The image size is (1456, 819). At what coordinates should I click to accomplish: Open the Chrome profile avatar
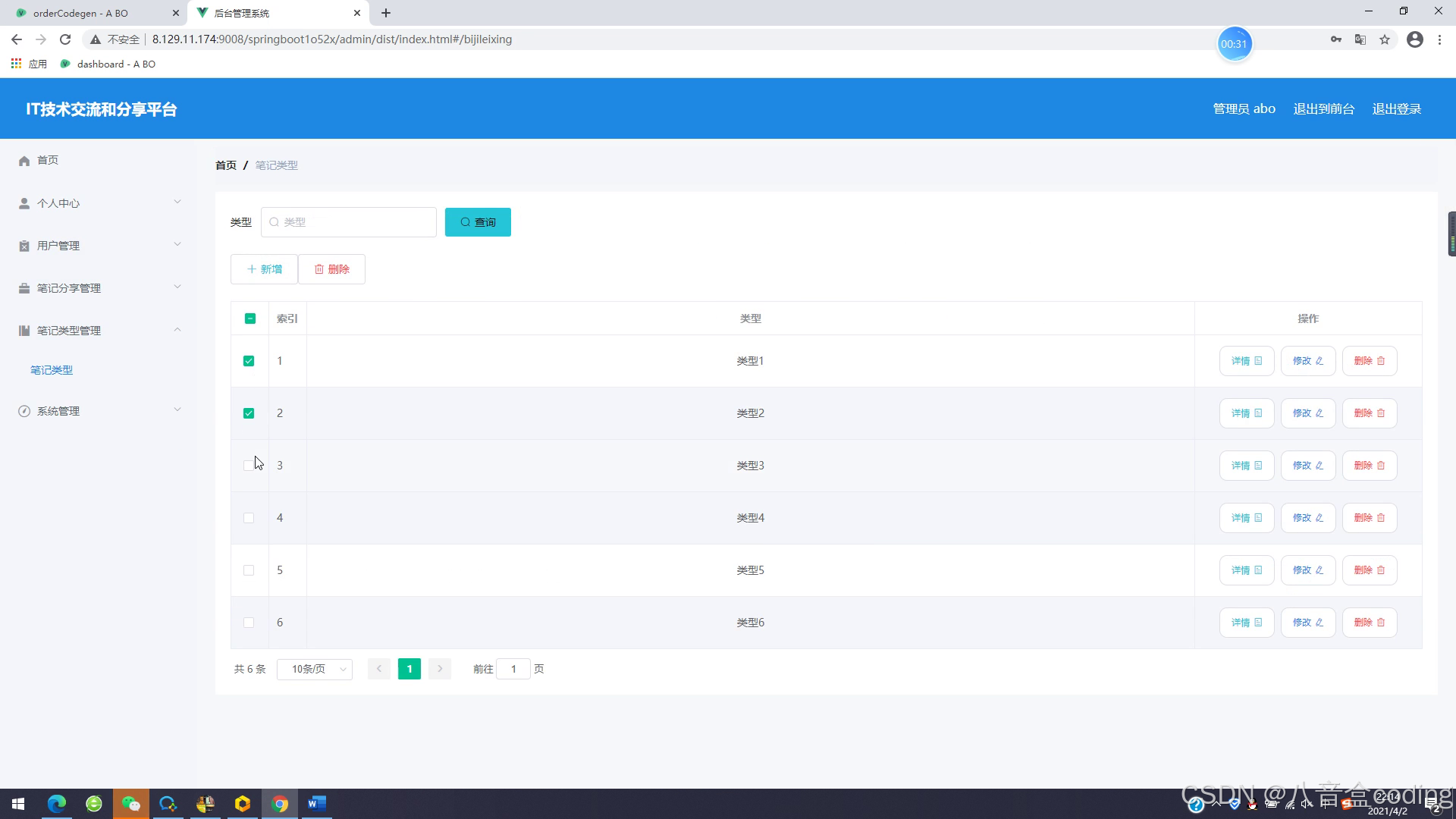(1415, 39)
